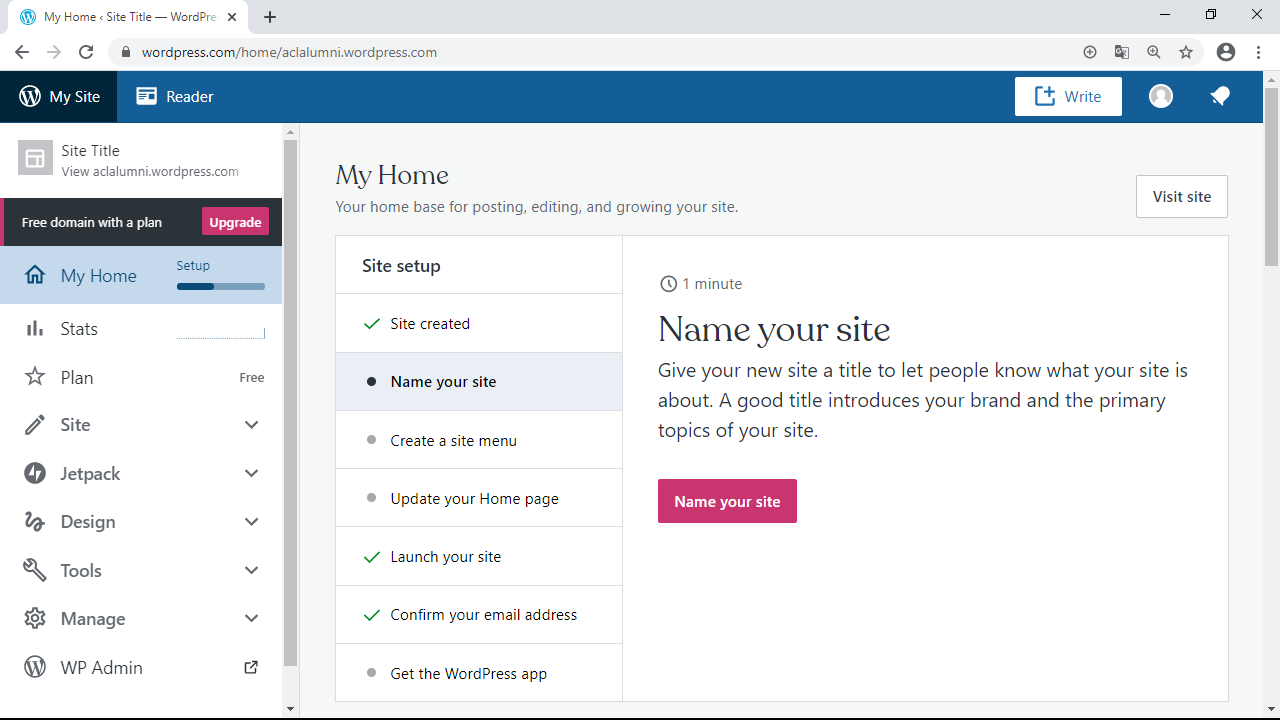Open WP Admin external link icon
The image size is (1280, 720).
[251, 667]
